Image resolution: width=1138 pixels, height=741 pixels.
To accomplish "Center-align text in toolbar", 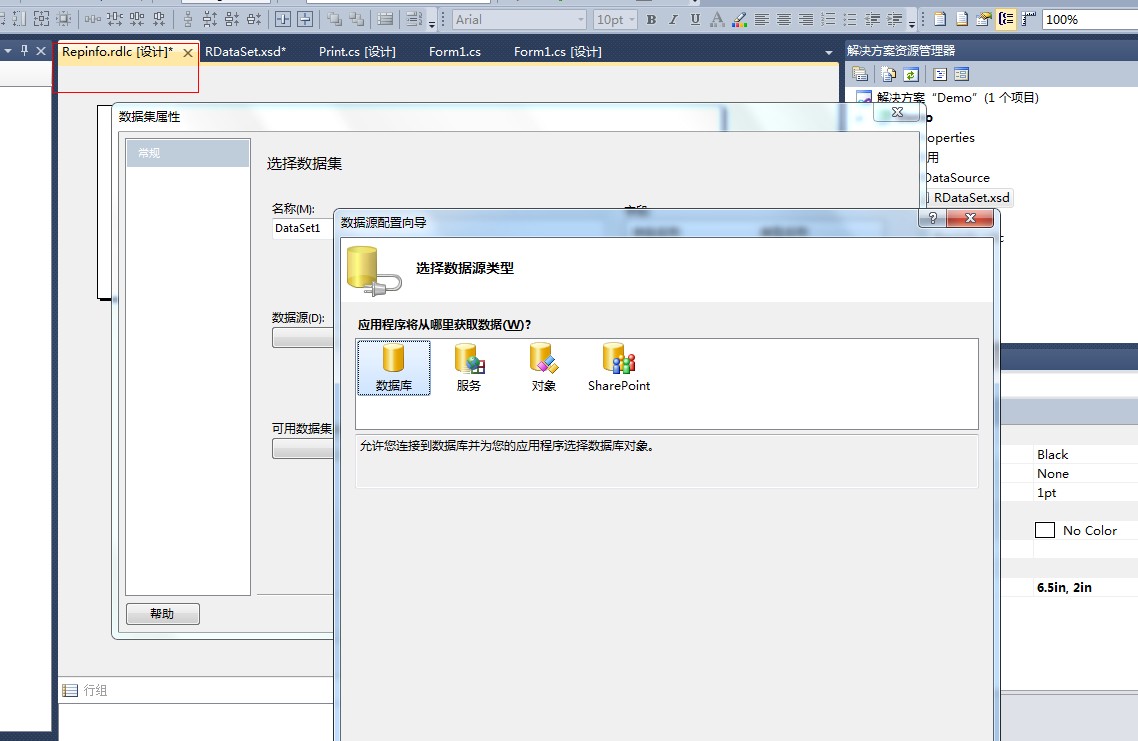I will [x=784, y=20].
